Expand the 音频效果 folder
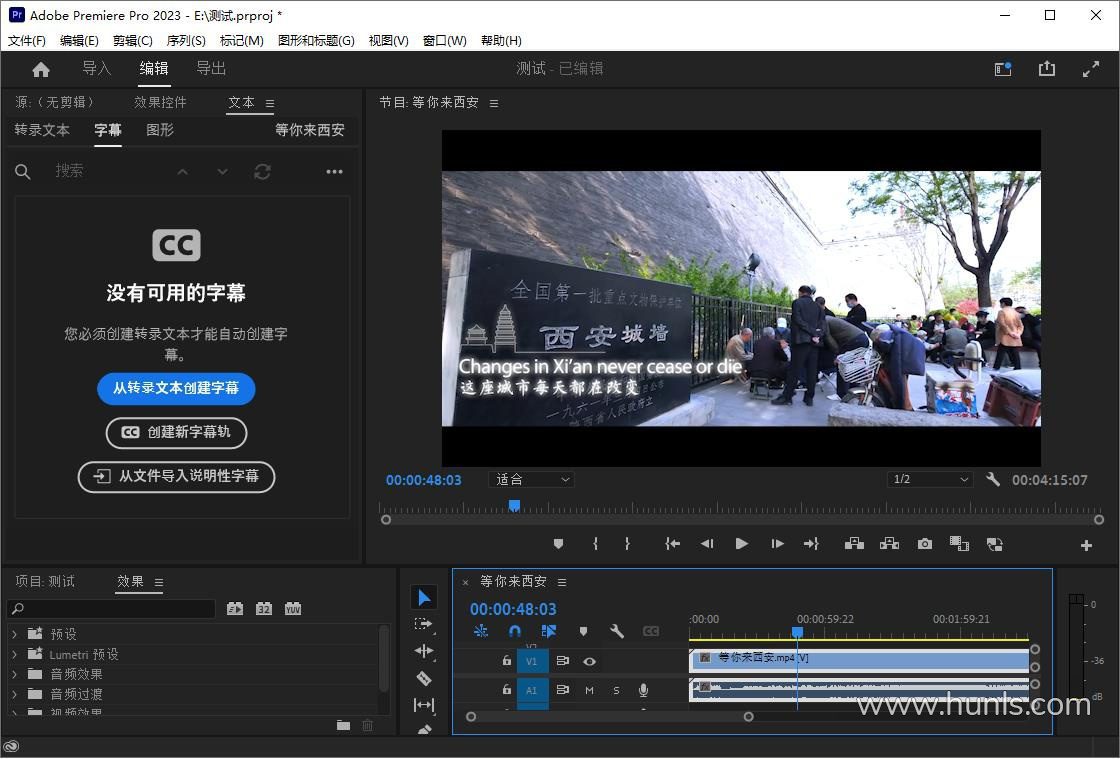 tap(14, 674)
